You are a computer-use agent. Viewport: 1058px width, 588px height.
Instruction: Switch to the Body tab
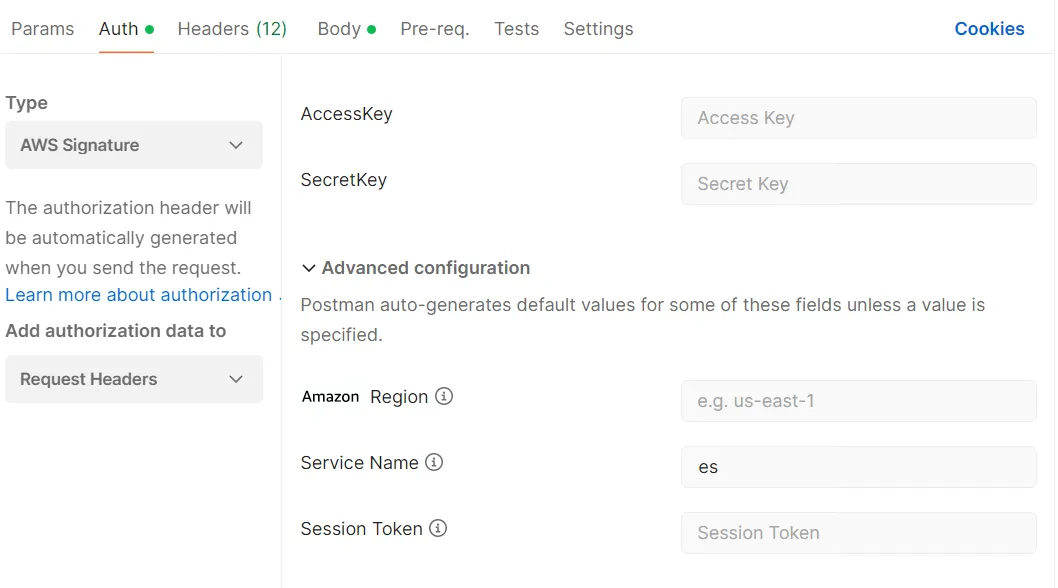pyautogui.click(x=340, y=29)
